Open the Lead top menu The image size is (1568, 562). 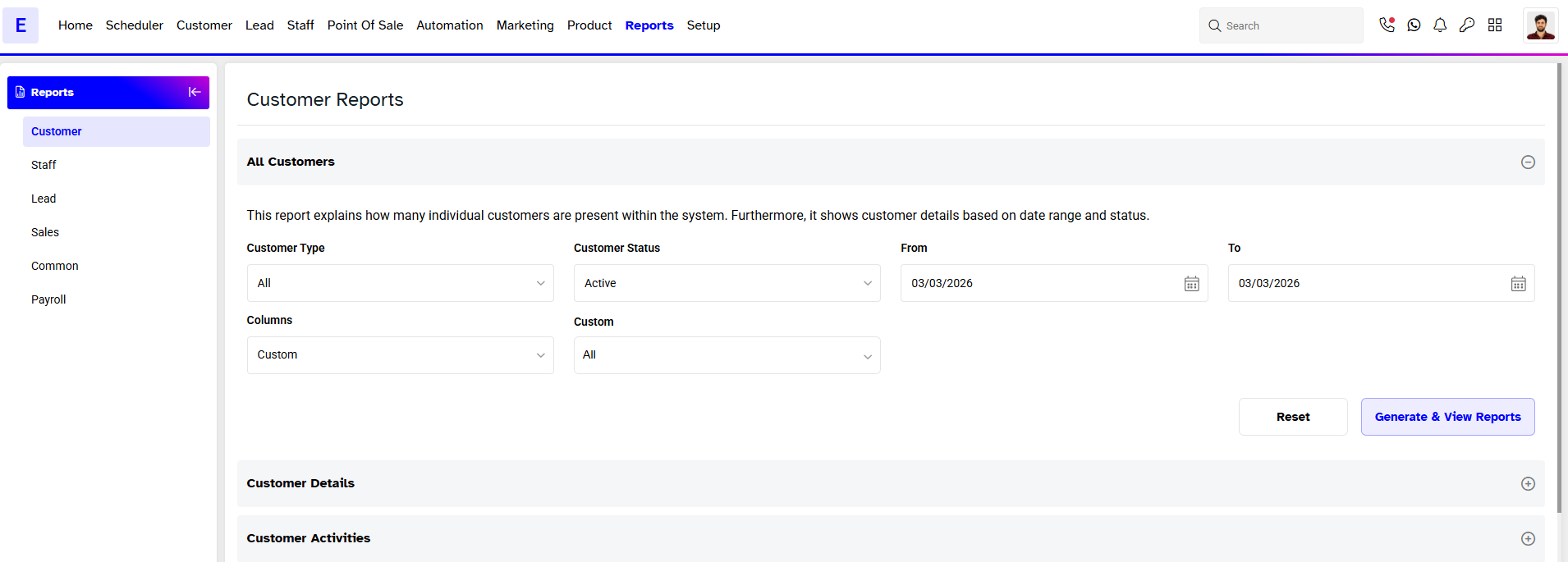(x=259, y=25)
